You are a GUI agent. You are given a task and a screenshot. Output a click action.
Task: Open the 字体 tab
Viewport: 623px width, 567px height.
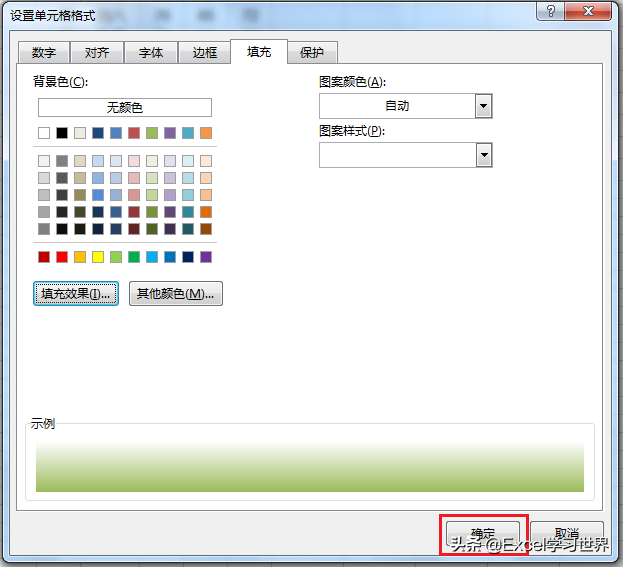coord(151,52)
